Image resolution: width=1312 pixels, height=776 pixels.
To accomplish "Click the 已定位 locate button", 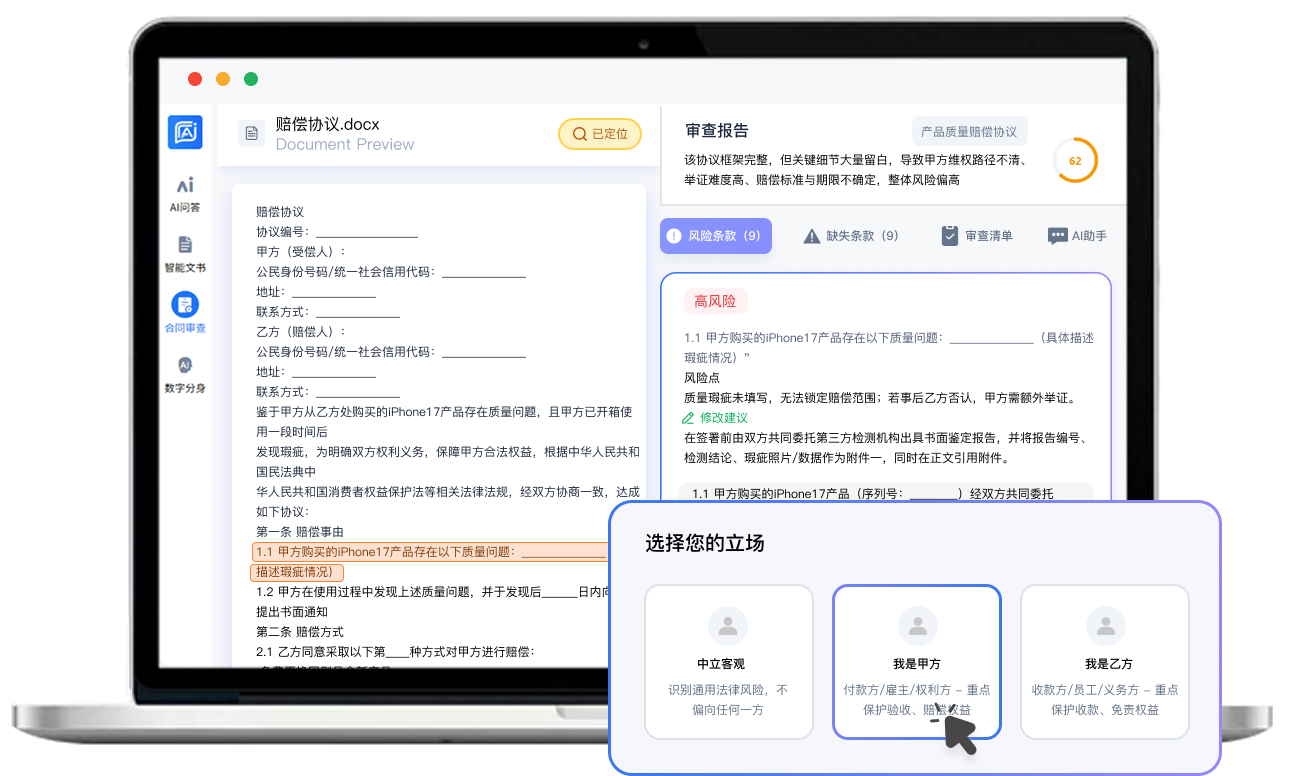I will tap(599, 134).
